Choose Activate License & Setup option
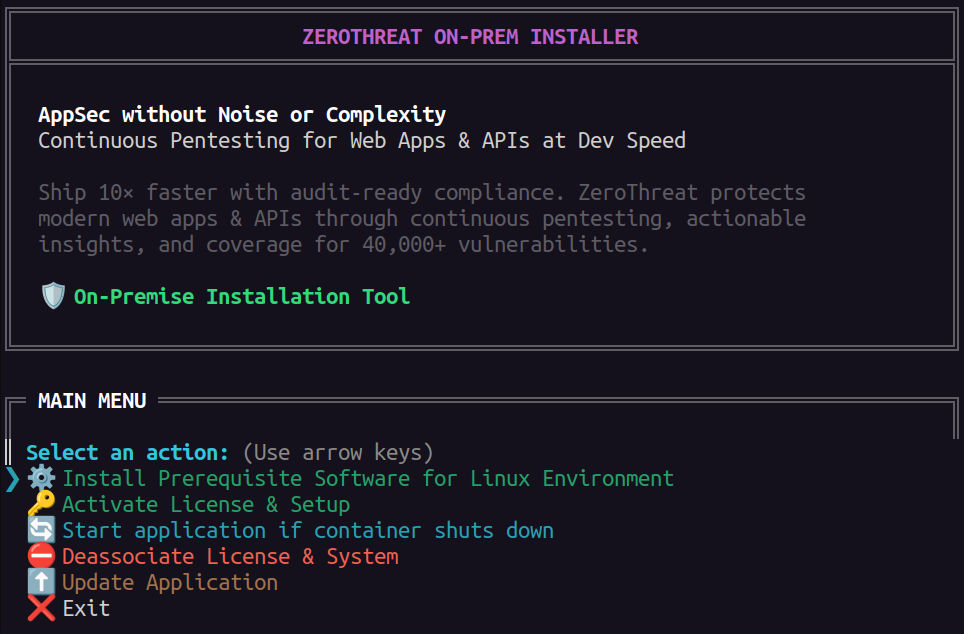The width and height of the screenshot is (964, 634). pyautogui.click(x=206, y=504)
